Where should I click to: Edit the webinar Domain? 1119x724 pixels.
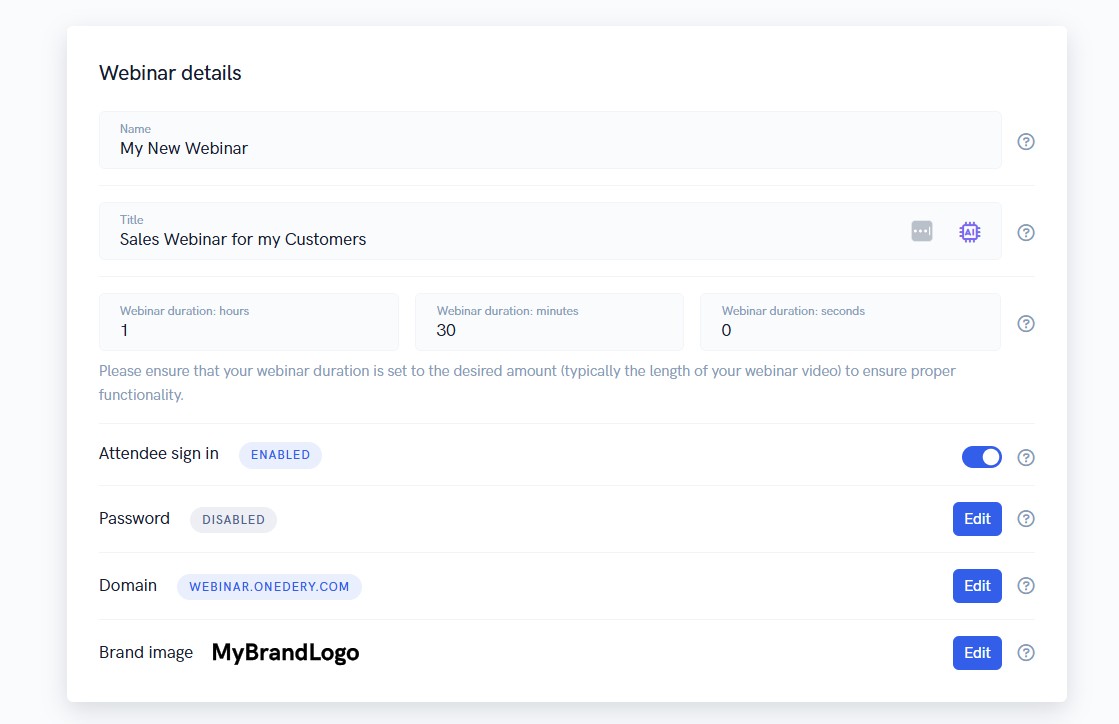point(976,586)
